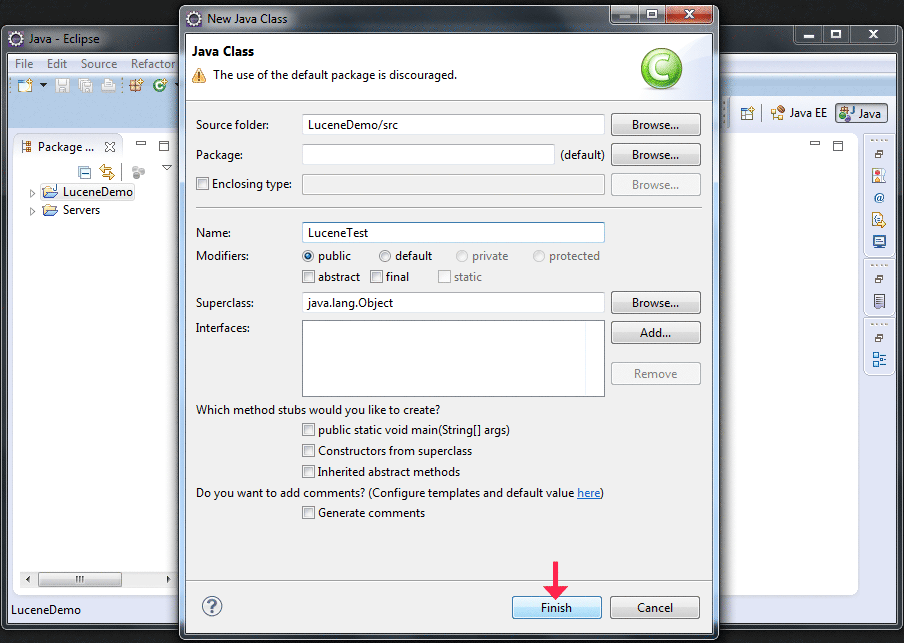Maximize the Package Explorer view
The height and width of the screenshot is (643, 904).
164,146
